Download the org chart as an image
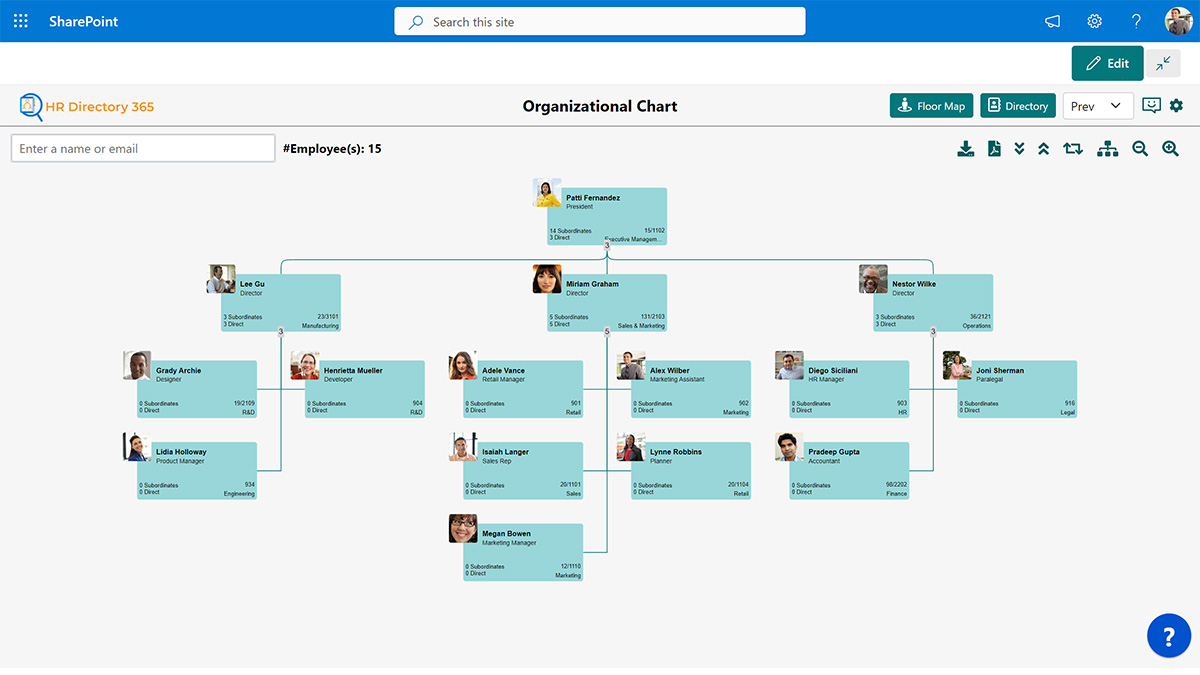Image resolution: width=1200 pixels, height=675 pixels. (x=965, y=148)
